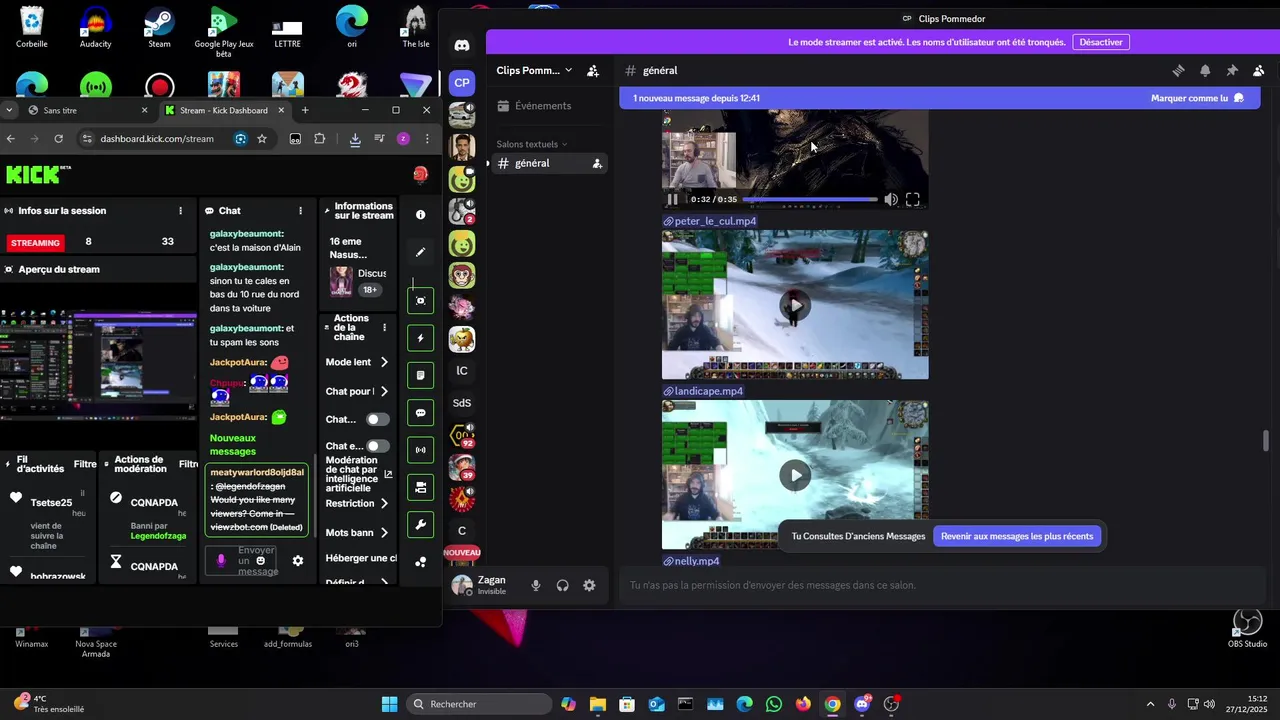
Task: Open File Explorer from taskbar
Action: [x=597, y=704]
